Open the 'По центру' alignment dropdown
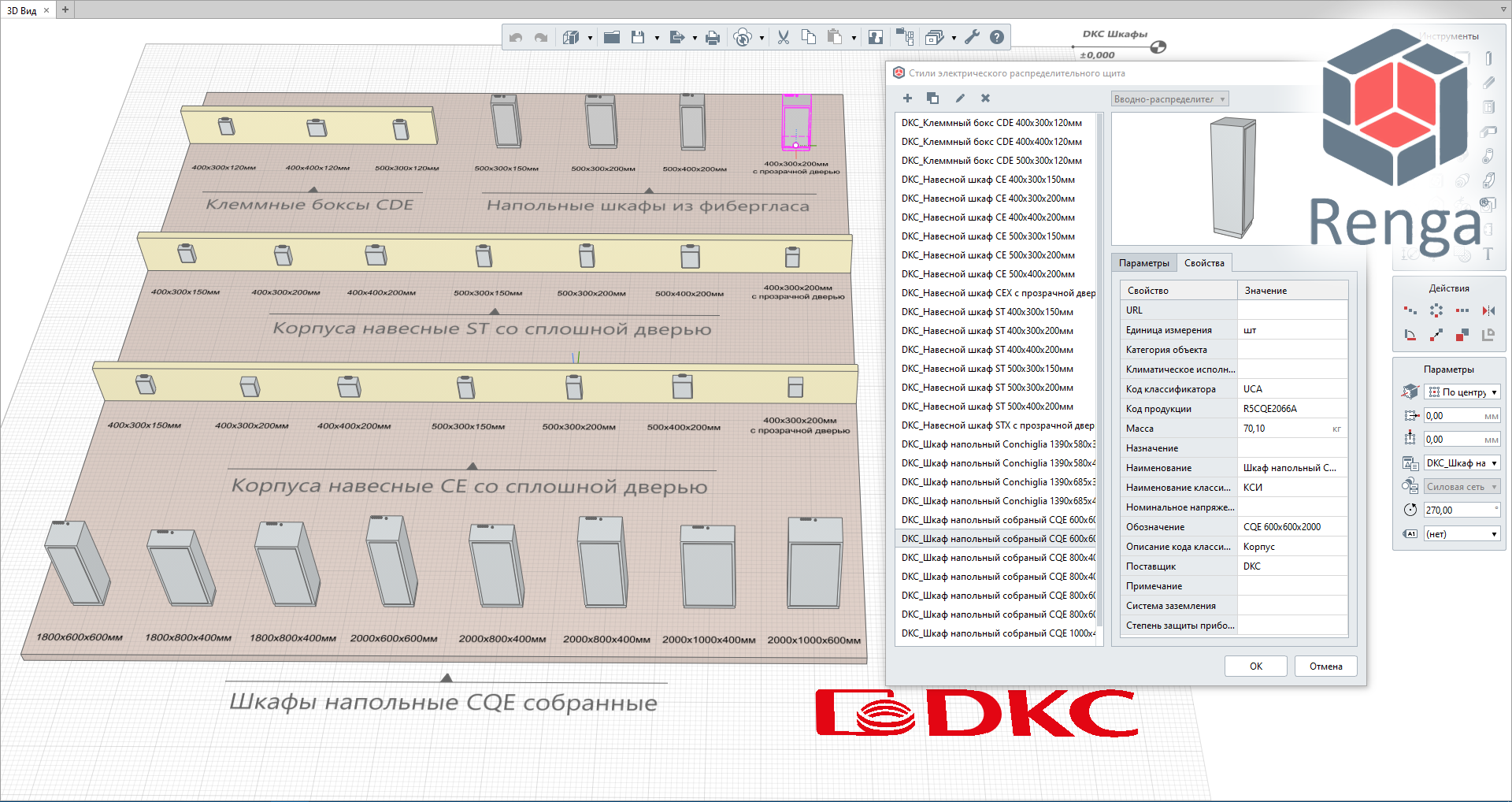1512x802 pixels. coord(1462,392)
